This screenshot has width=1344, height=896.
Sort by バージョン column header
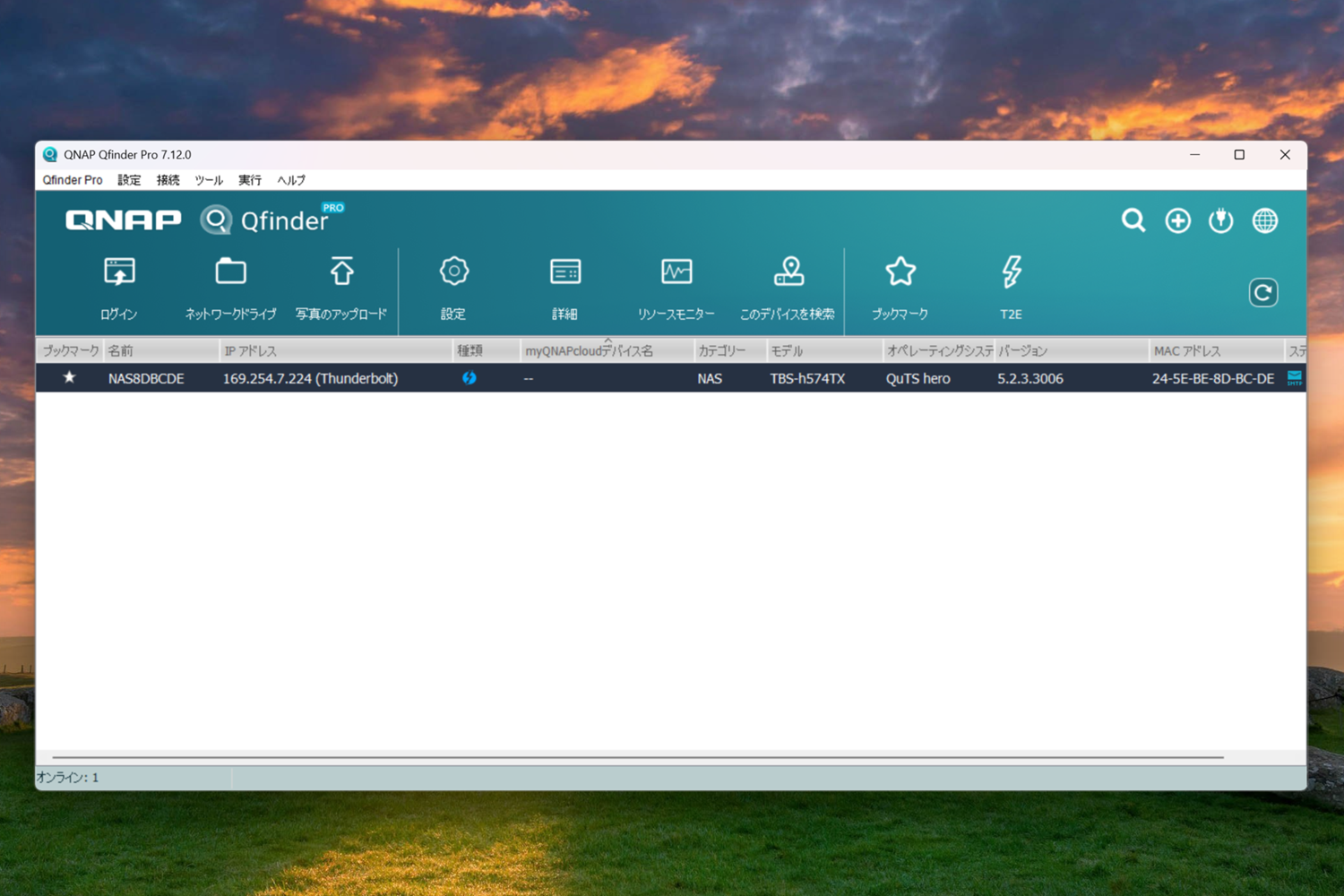1073,350
